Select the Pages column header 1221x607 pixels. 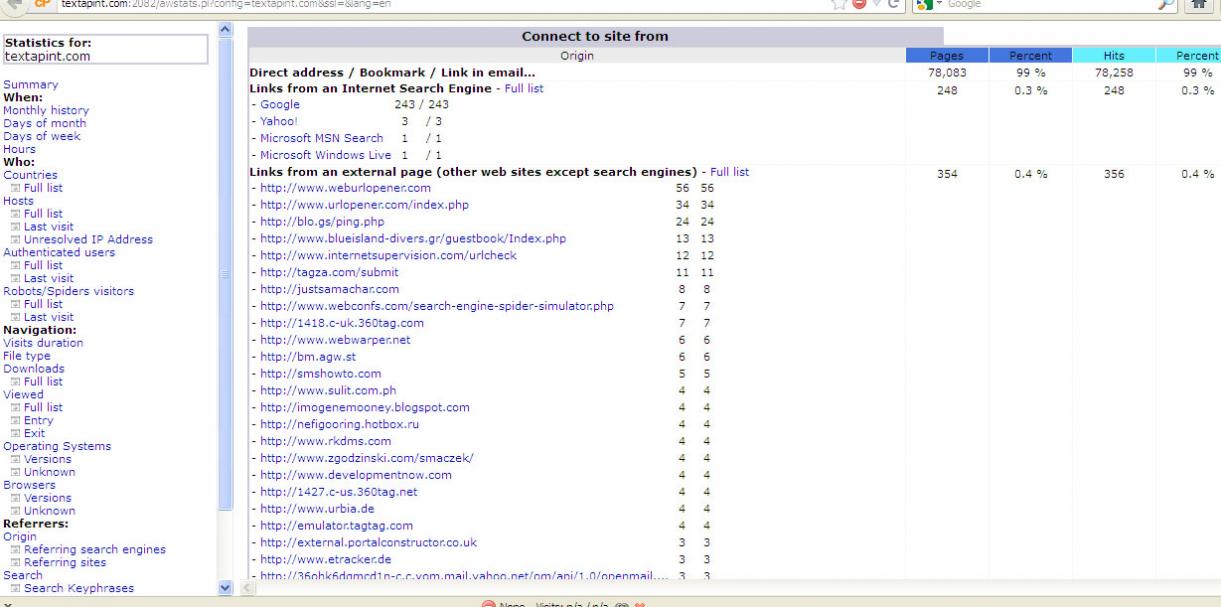click(946, 56)
